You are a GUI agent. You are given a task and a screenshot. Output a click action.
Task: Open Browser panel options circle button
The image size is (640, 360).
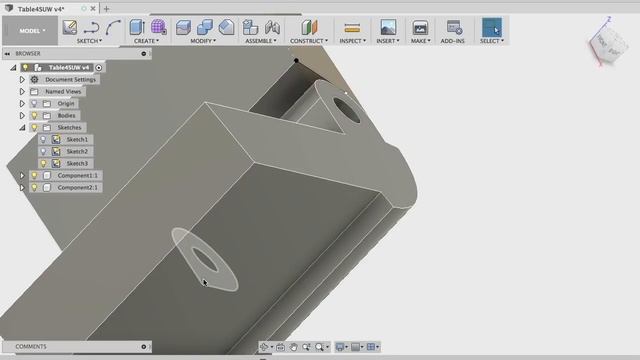(x=144, y=53)
